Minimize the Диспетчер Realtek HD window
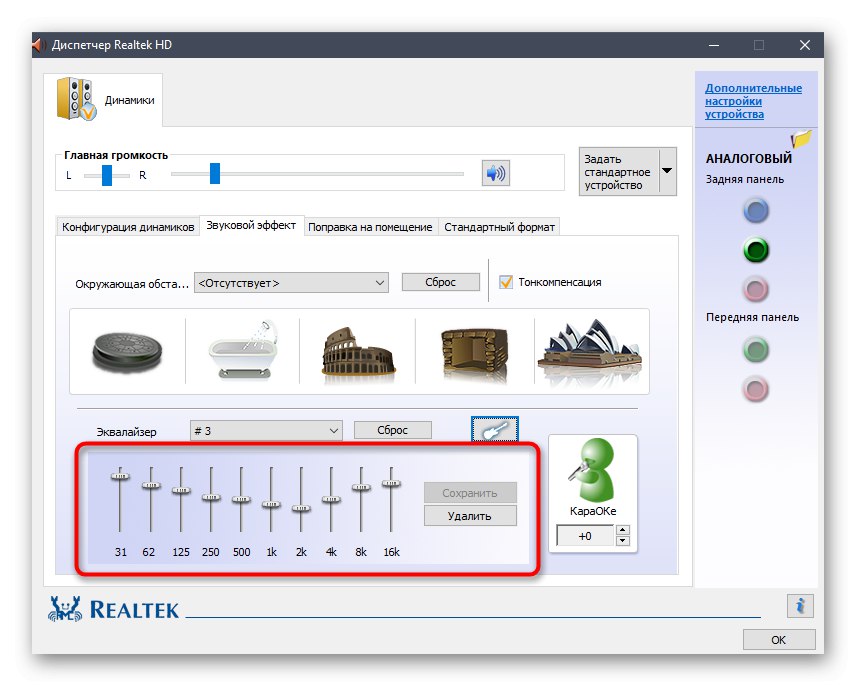Screen dimensions: 856x686 click(x=714, y=45)
